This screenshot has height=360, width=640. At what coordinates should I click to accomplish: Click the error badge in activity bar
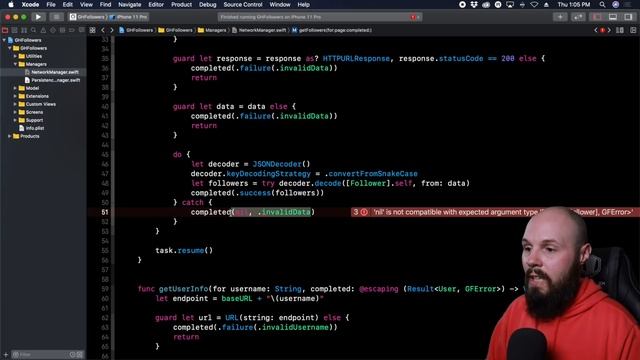[x=414, y=17]
